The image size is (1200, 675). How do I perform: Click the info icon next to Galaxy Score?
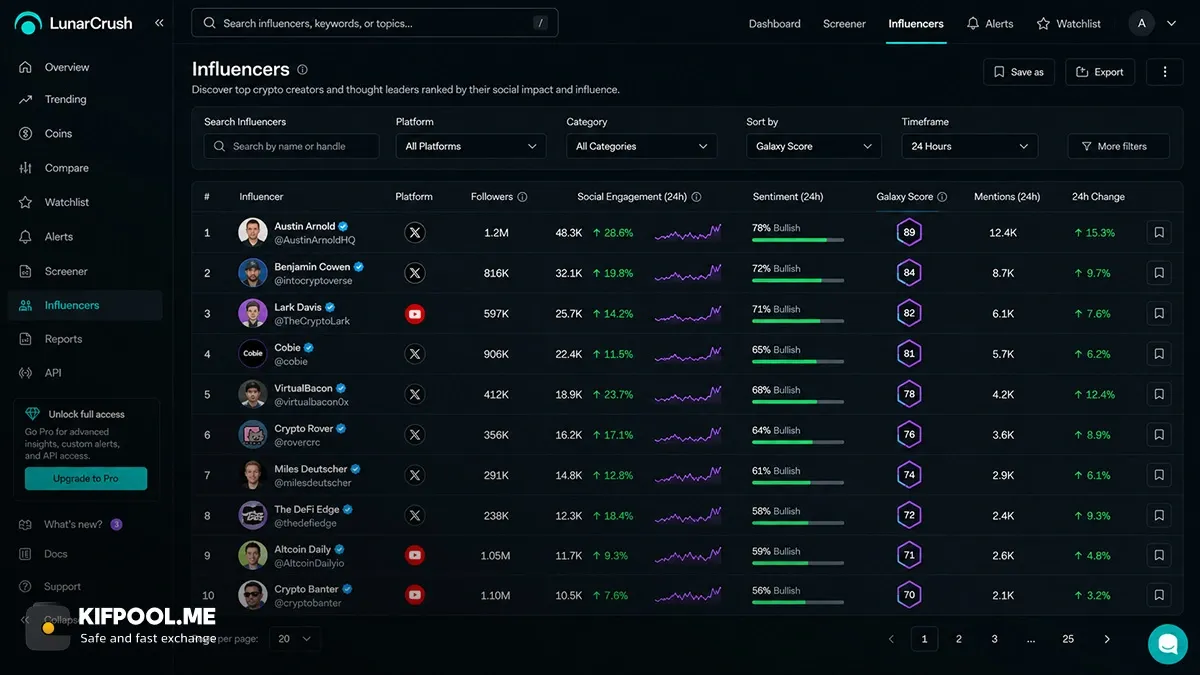click(x=942, y=197)
